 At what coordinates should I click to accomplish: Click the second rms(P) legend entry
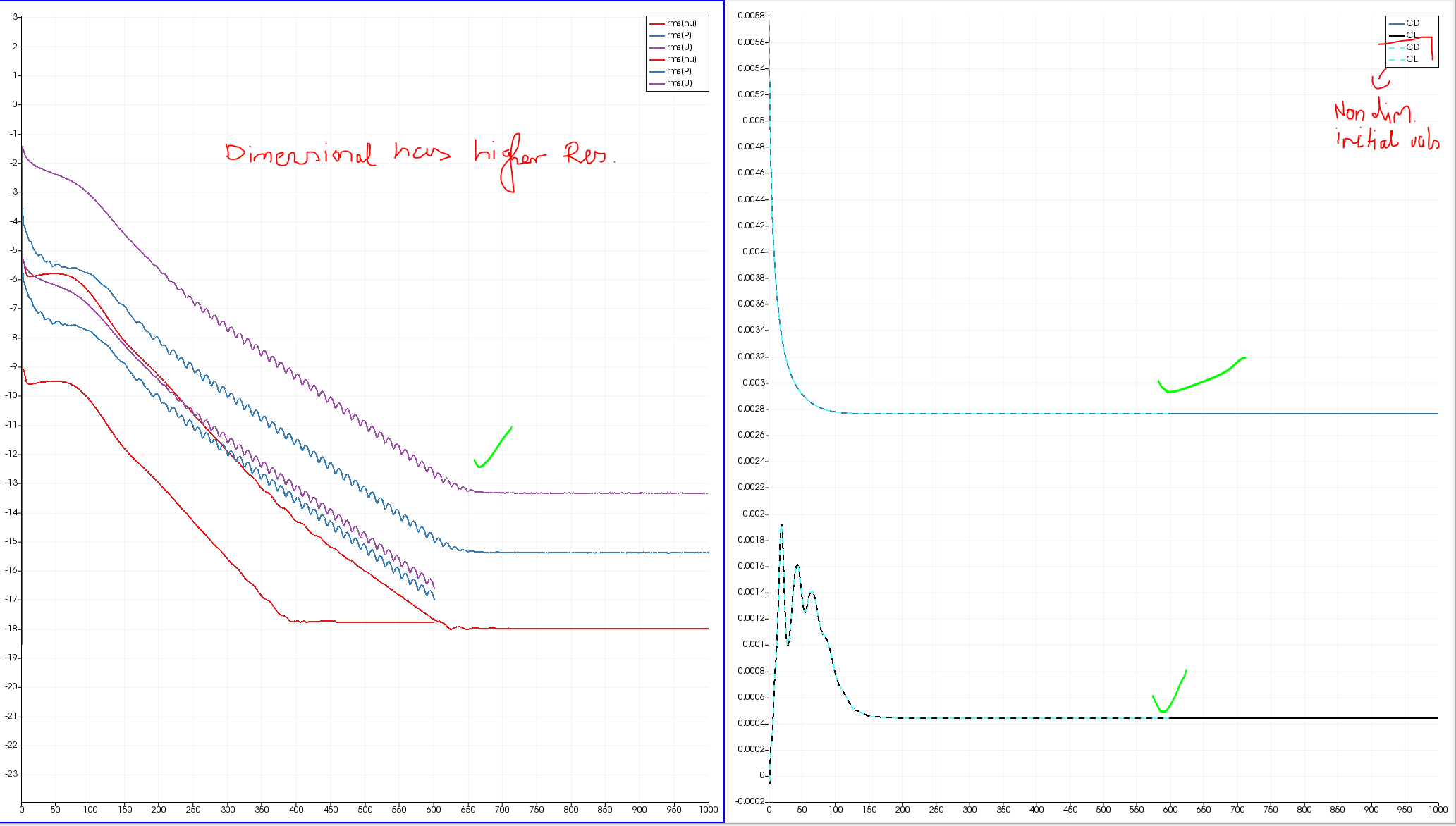(x=679, y=71)
